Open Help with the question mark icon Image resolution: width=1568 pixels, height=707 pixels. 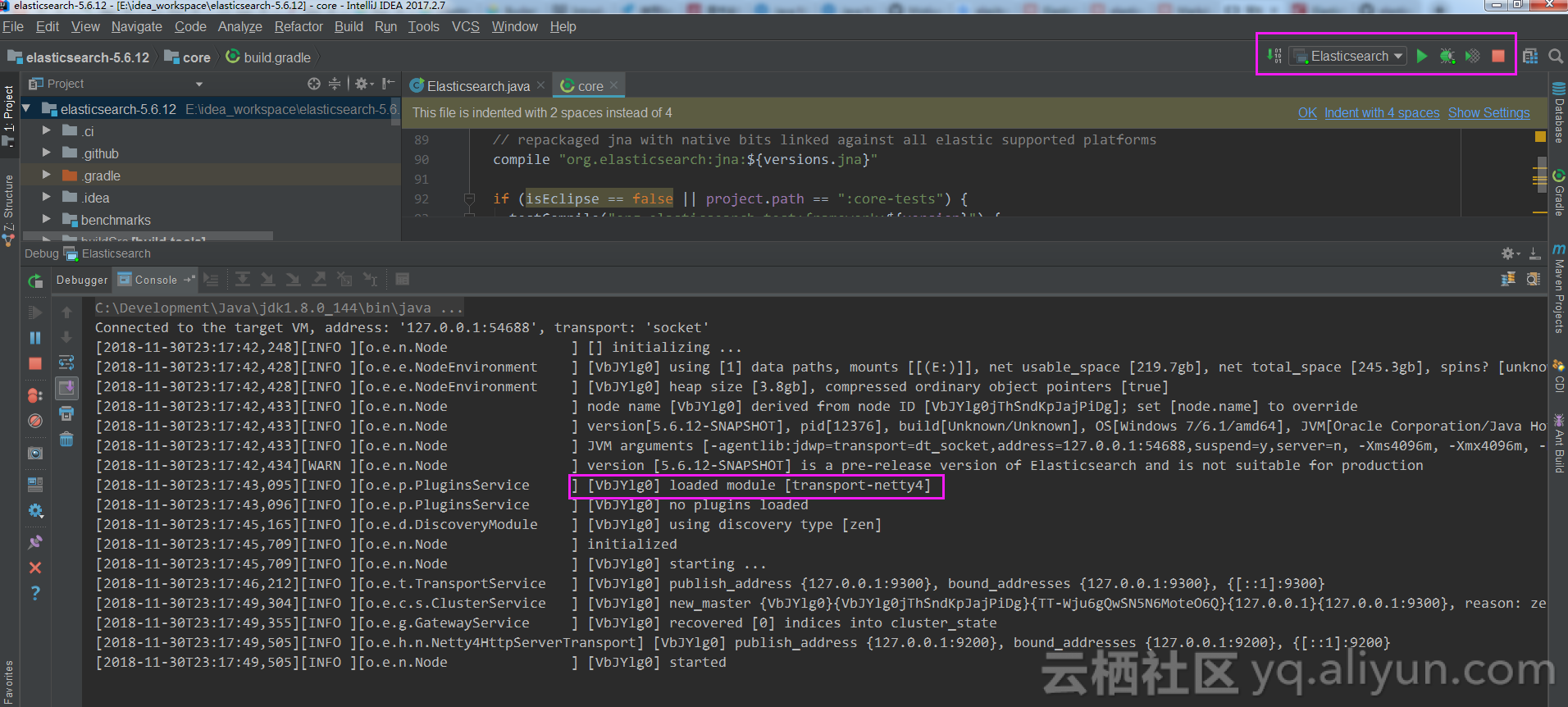click(x=35, y=593)
